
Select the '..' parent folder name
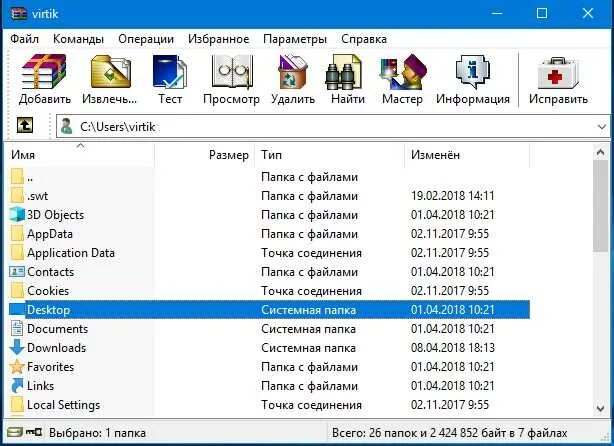[30, 179]
